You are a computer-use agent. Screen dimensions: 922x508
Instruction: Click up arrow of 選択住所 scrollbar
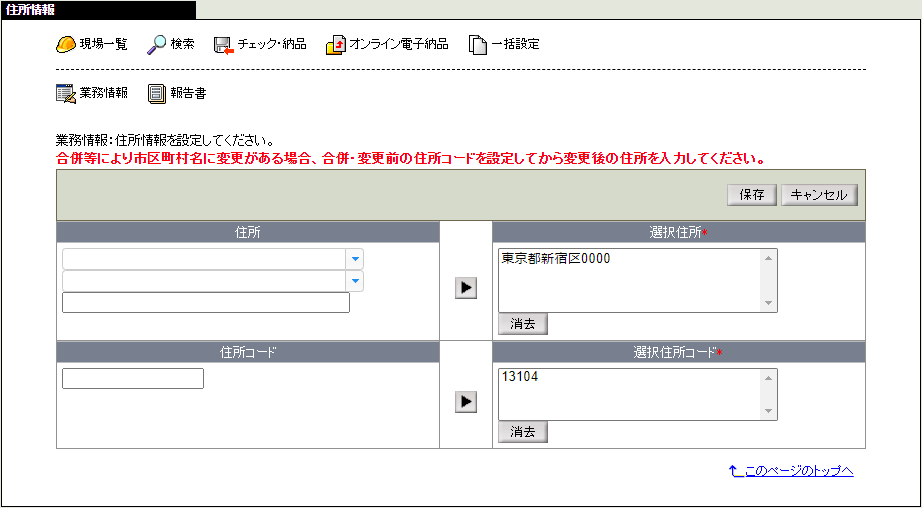coord(768,258)
